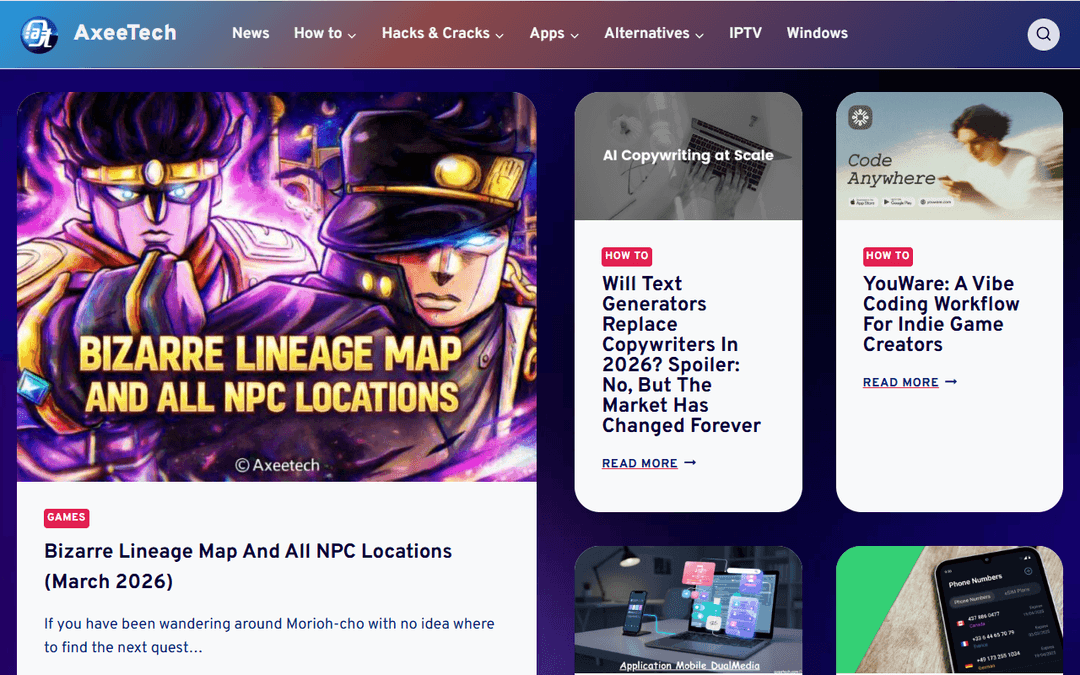Screen dimensions: 1080x675
Task: Open YouWare Vibe Coding Workflow title
Action: coord(941,314)
